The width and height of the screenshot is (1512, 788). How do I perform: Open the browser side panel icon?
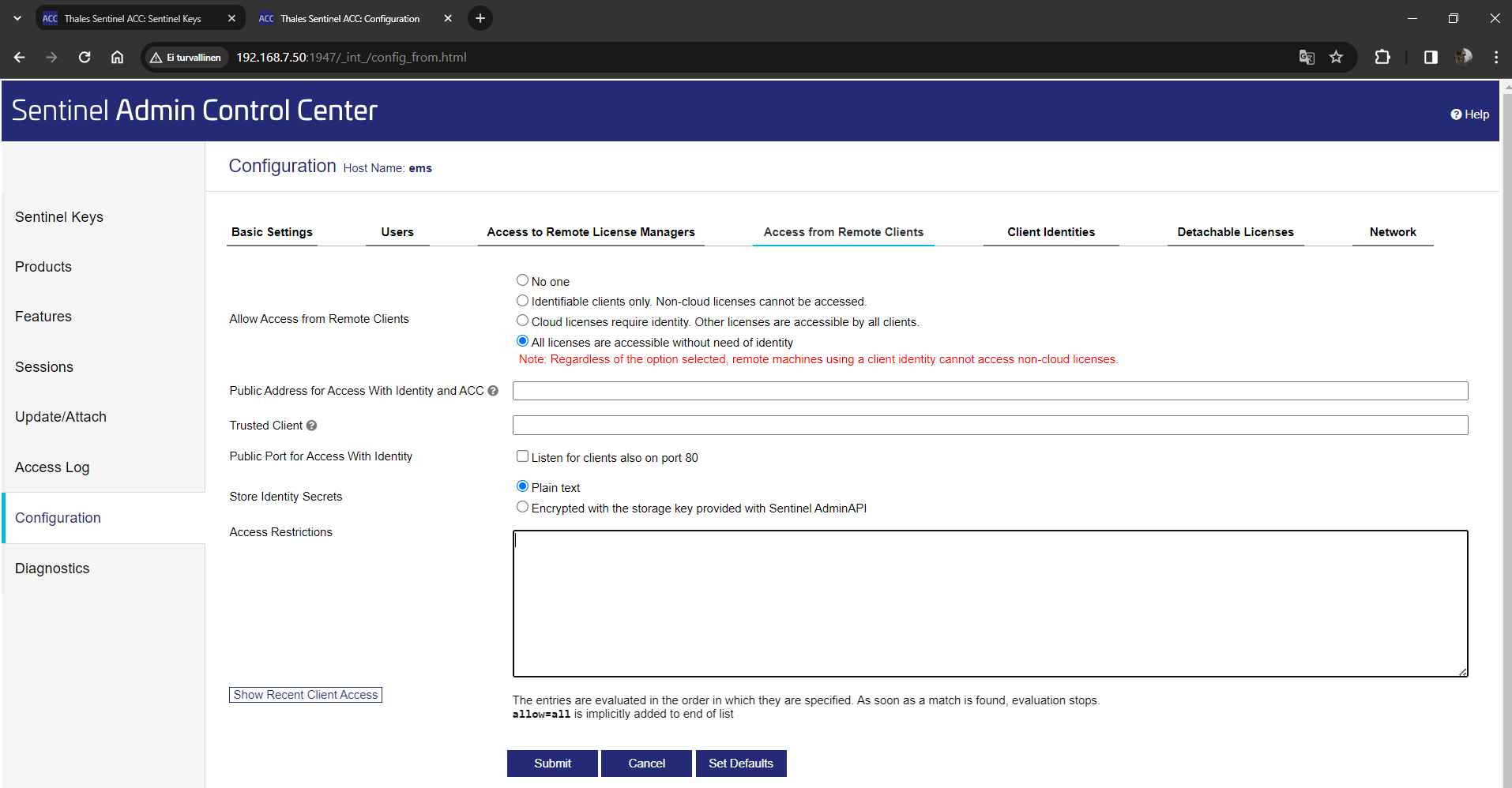pos(1431,58)
